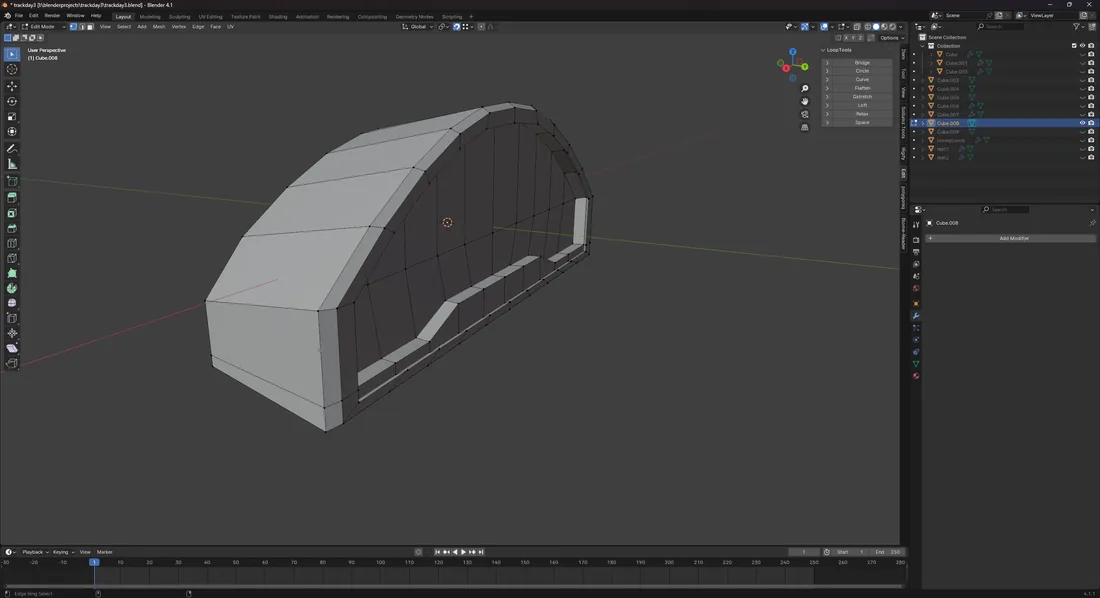This screenshot has width=1100, height=598.
Task: Click the Space LoopTools button
Action: [862, 122]
